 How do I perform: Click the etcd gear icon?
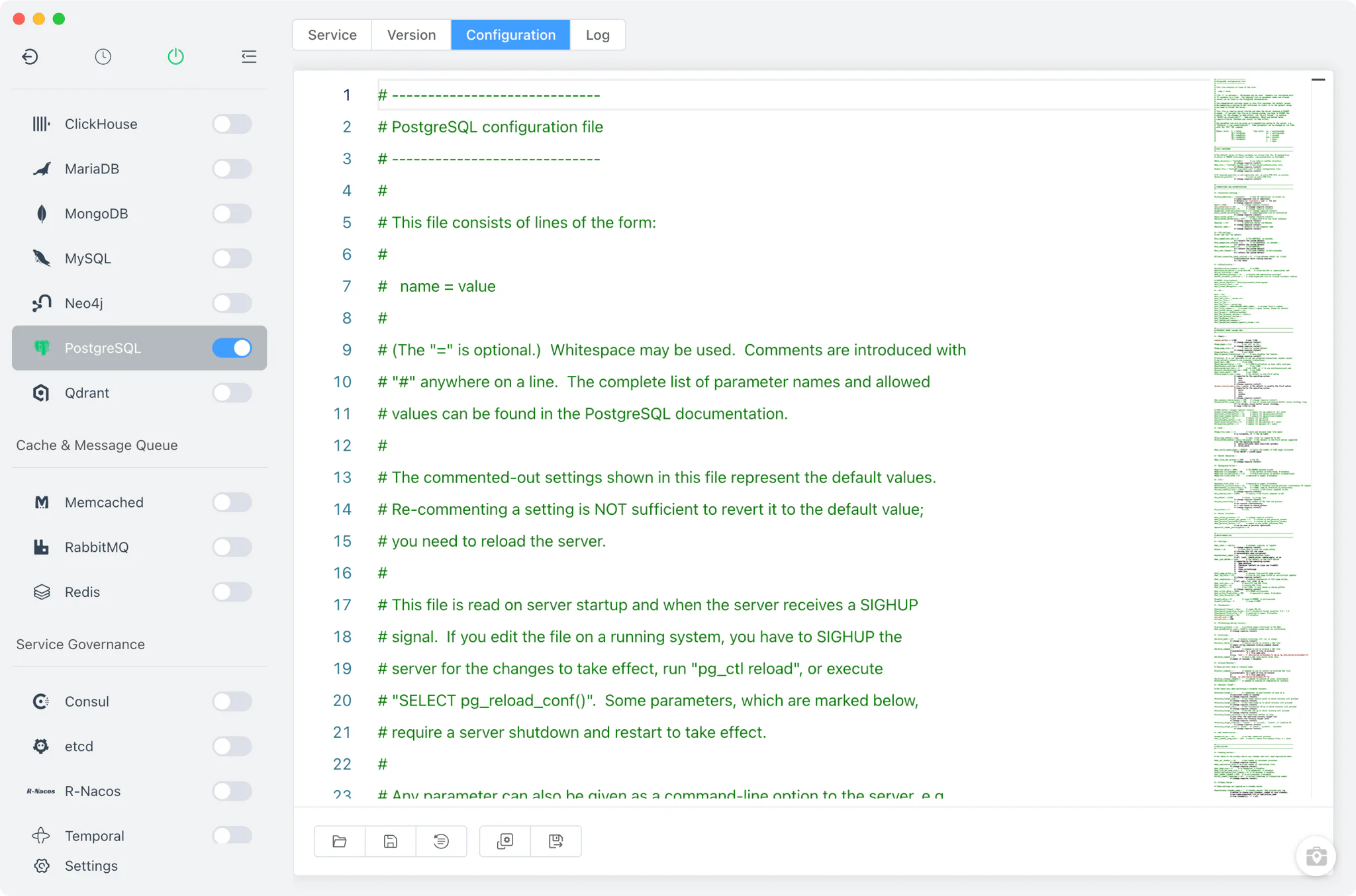coord(41,746)
